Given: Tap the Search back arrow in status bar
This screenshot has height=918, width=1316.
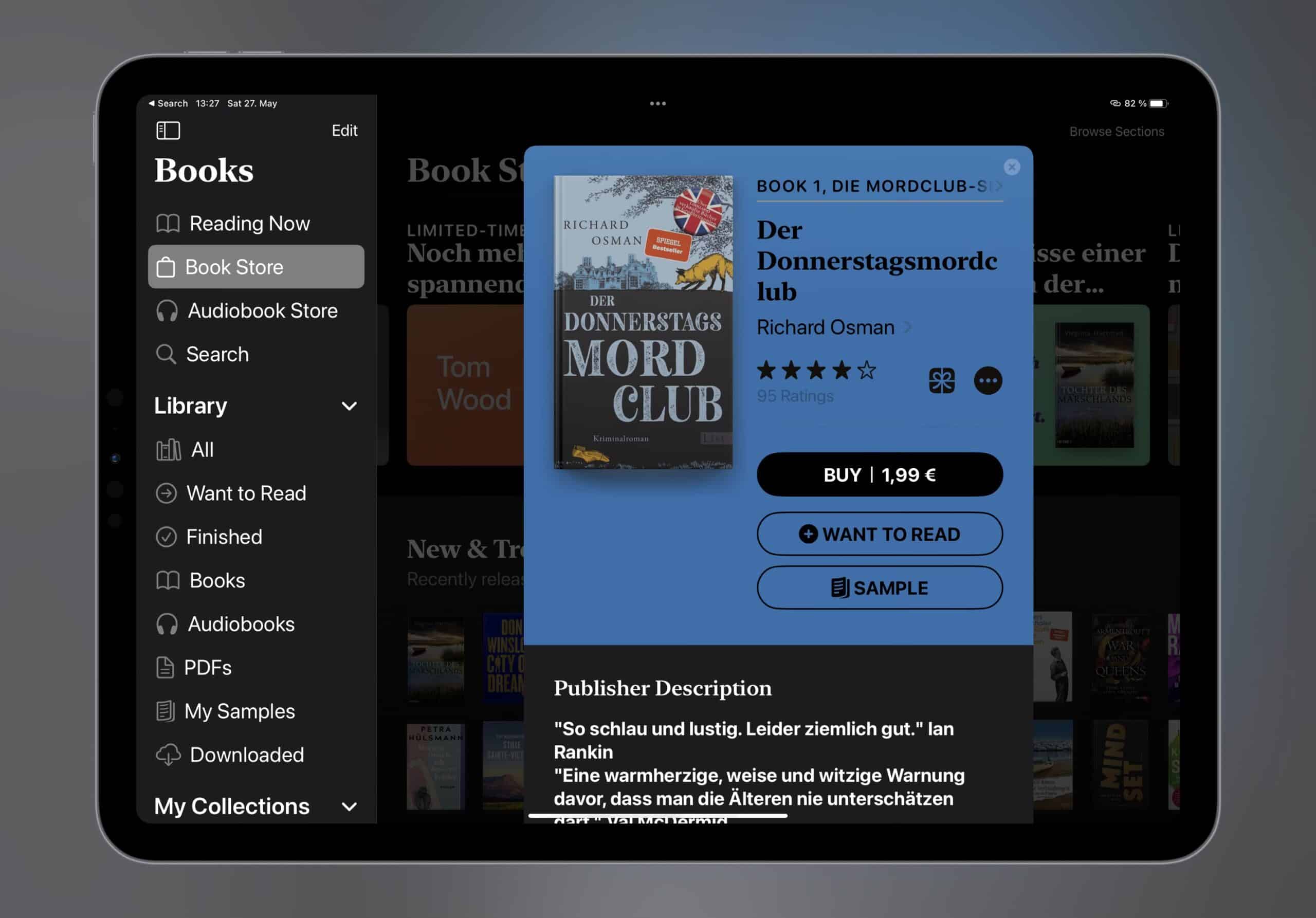Looking at the screenshot, I should (x=168, y=104).
